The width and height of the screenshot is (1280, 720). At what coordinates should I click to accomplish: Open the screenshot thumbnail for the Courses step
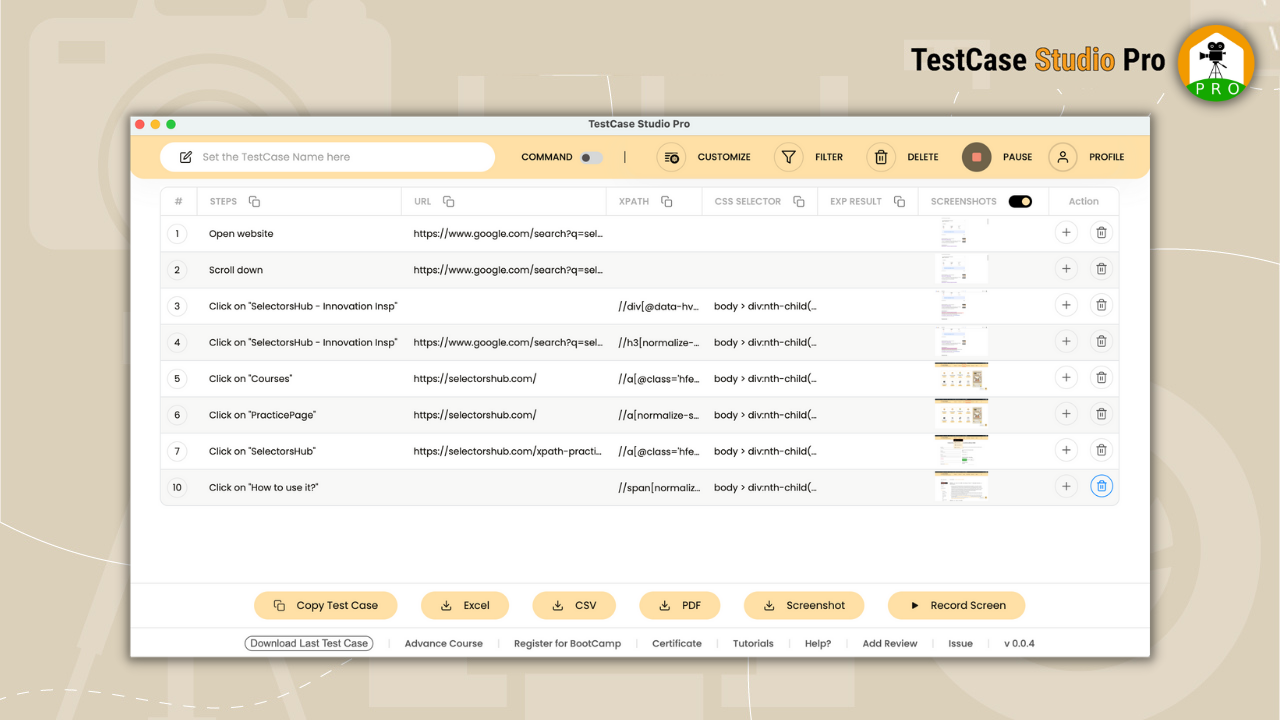coord(961,378)
